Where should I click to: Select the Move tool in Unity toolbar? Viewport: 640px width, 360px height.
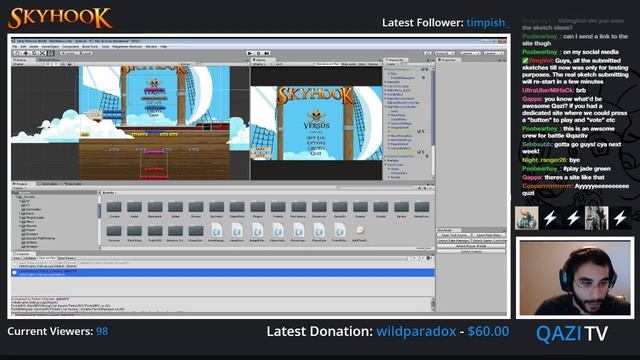26,53
